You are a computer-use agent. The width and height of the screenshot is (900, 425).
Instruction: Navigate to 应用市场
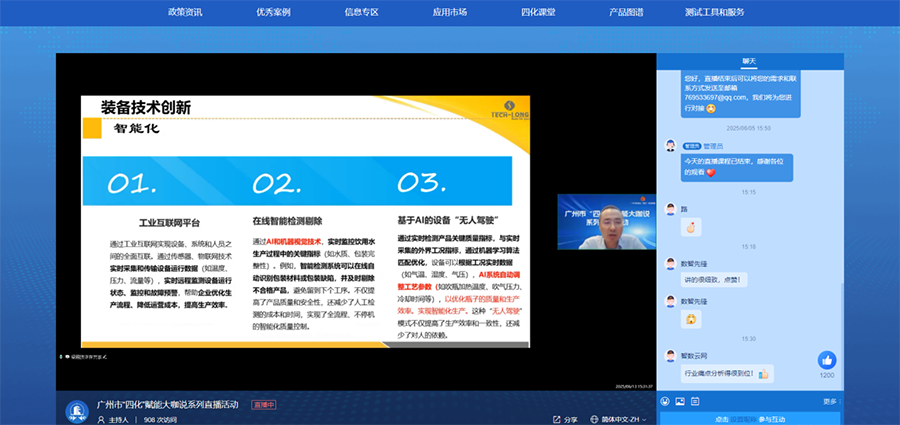click(x=450, y=12)
